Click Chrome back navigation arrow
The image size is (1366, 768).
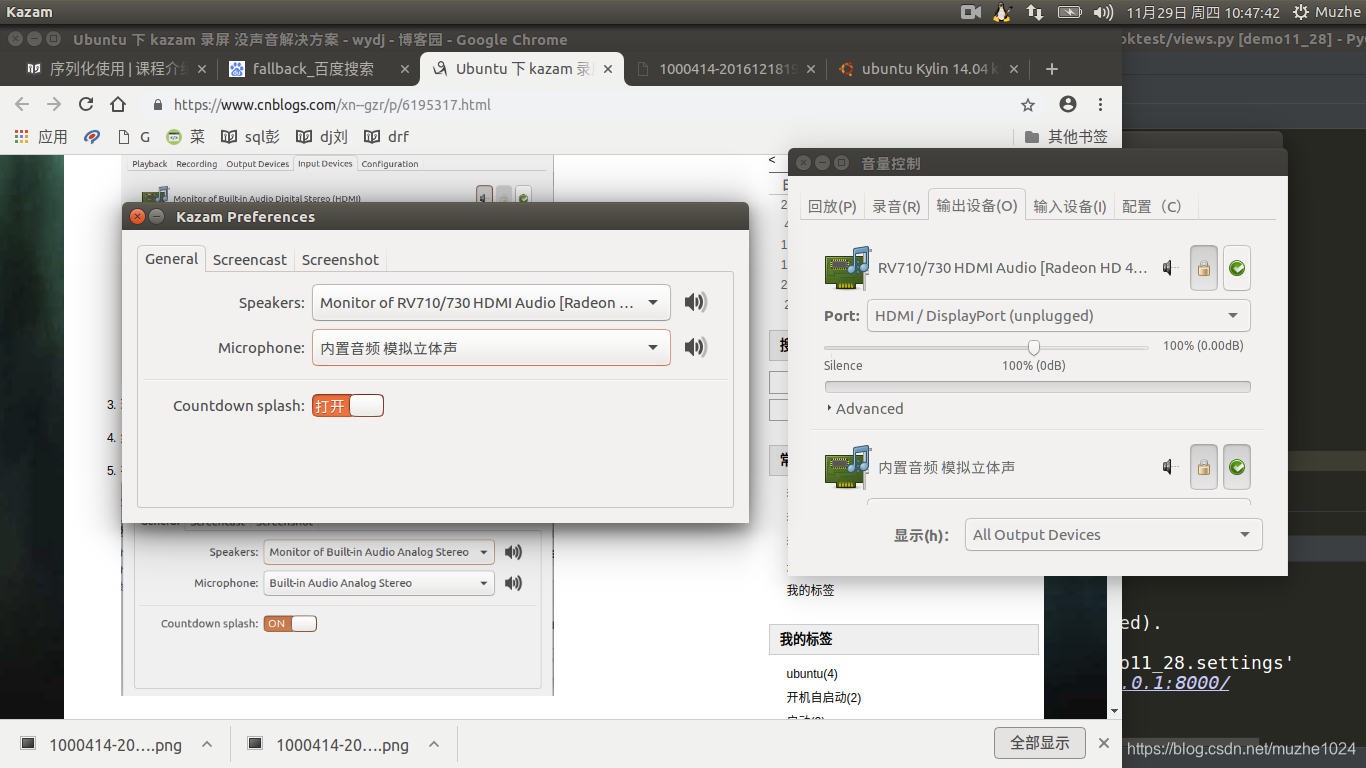22,104
